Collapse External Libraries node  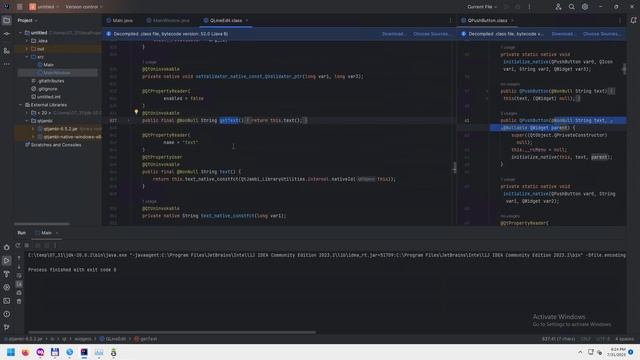(20, 105)
